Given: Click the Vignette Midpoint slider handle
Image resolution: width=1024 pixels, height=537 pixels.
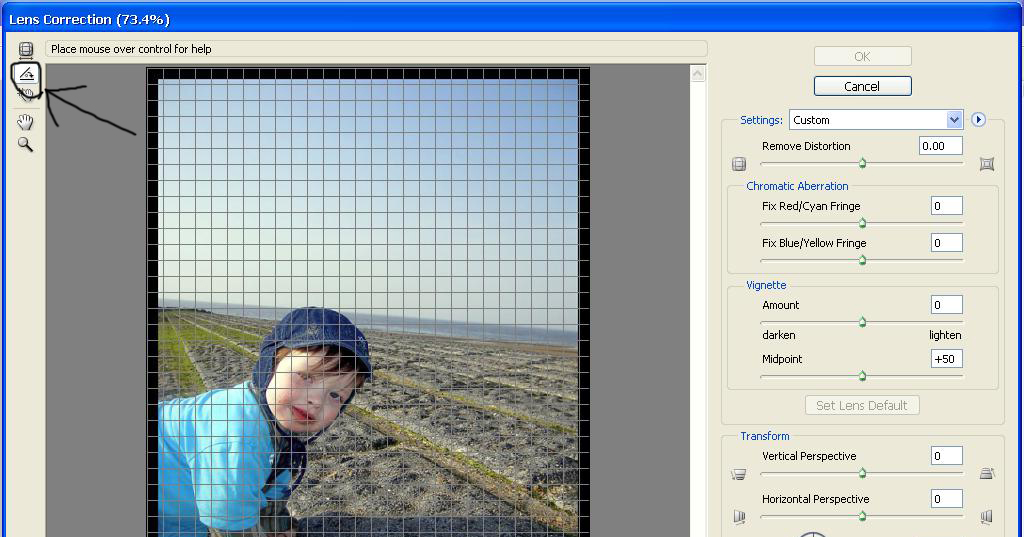Looking at the screenshot, I should pos(862,376).
